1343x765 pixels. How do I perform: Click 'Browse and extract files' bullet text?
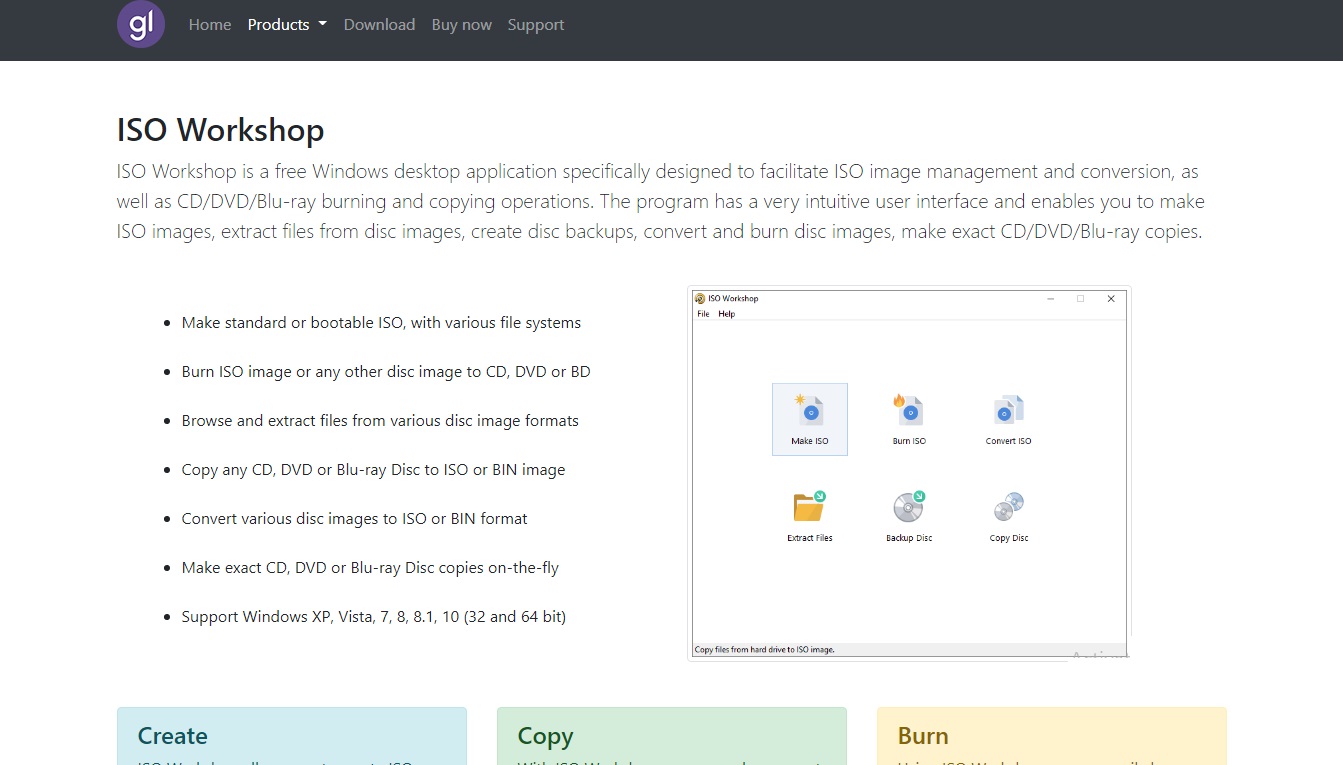click(x=380, y=421)
